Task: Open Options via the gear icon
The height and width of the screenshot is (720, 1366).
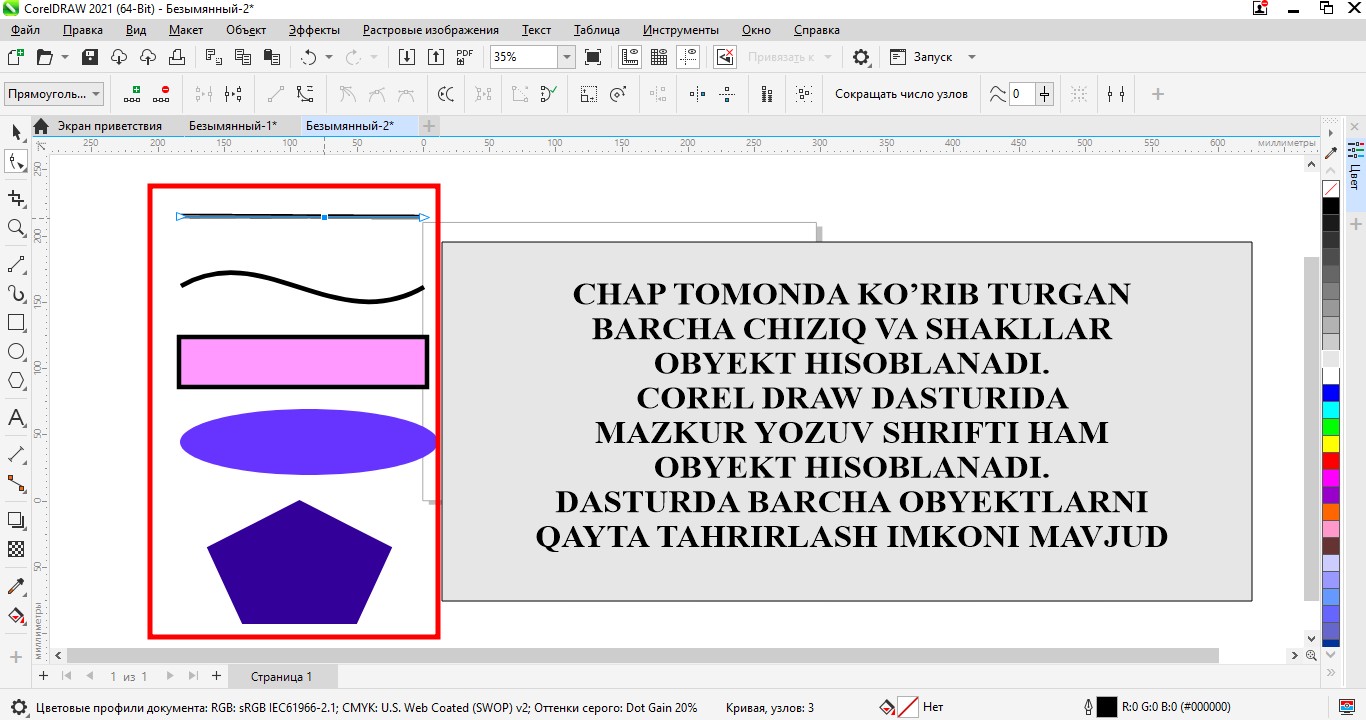Action: (x=861, y=57)
